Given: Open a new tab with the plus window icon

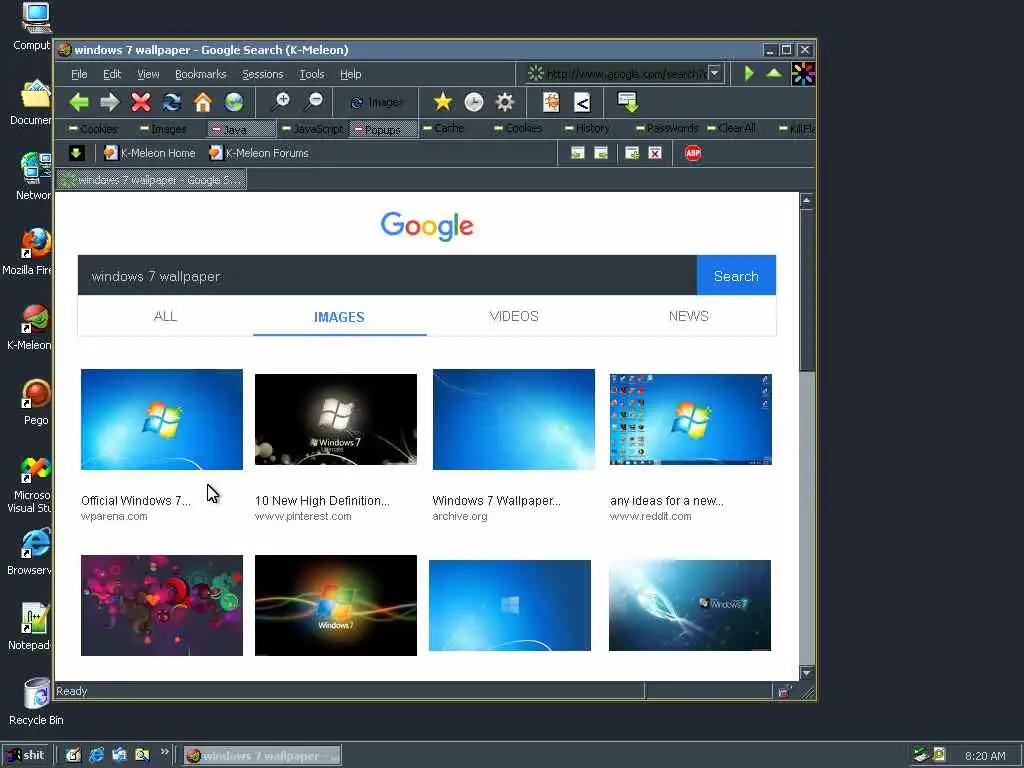Looking at the screenshot, I should click(632, 153).
